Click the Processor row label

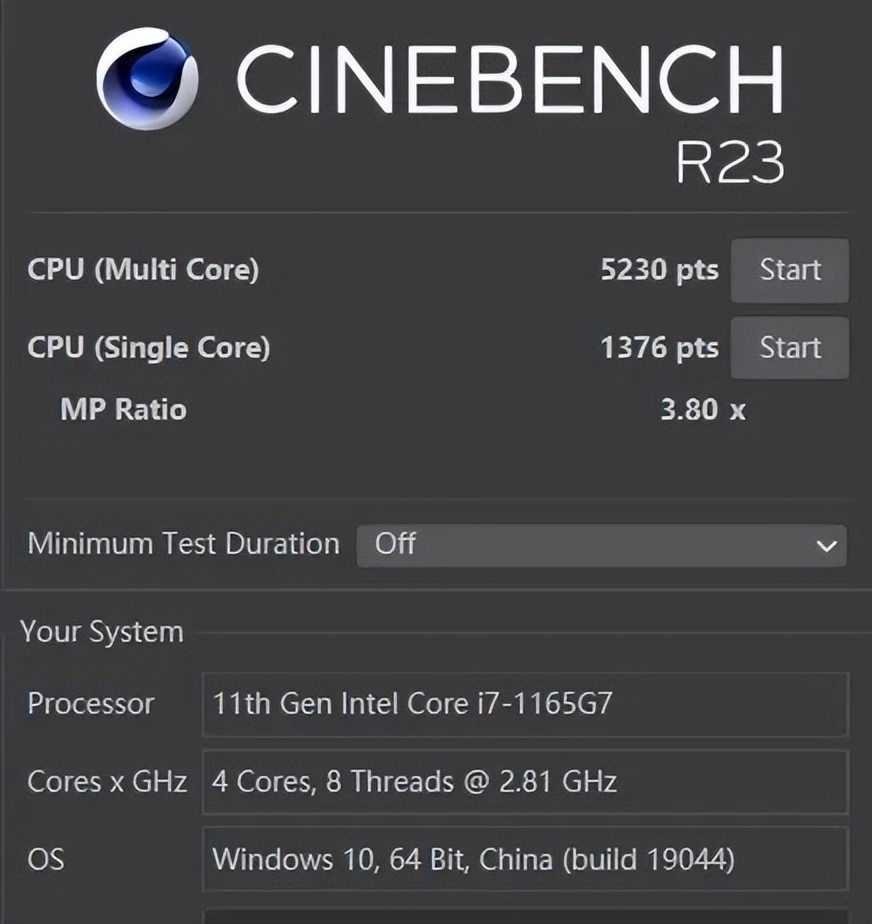coord(91,704)
